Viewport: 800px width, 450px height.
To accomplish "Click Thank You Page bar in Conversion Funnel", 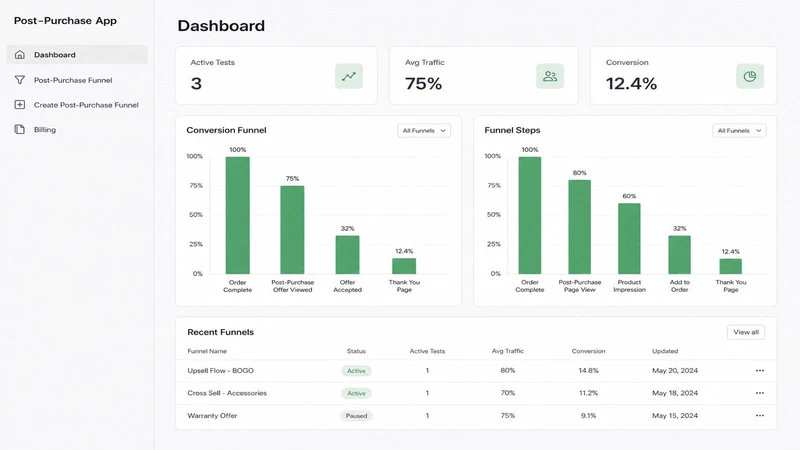I will click(404, 266).
